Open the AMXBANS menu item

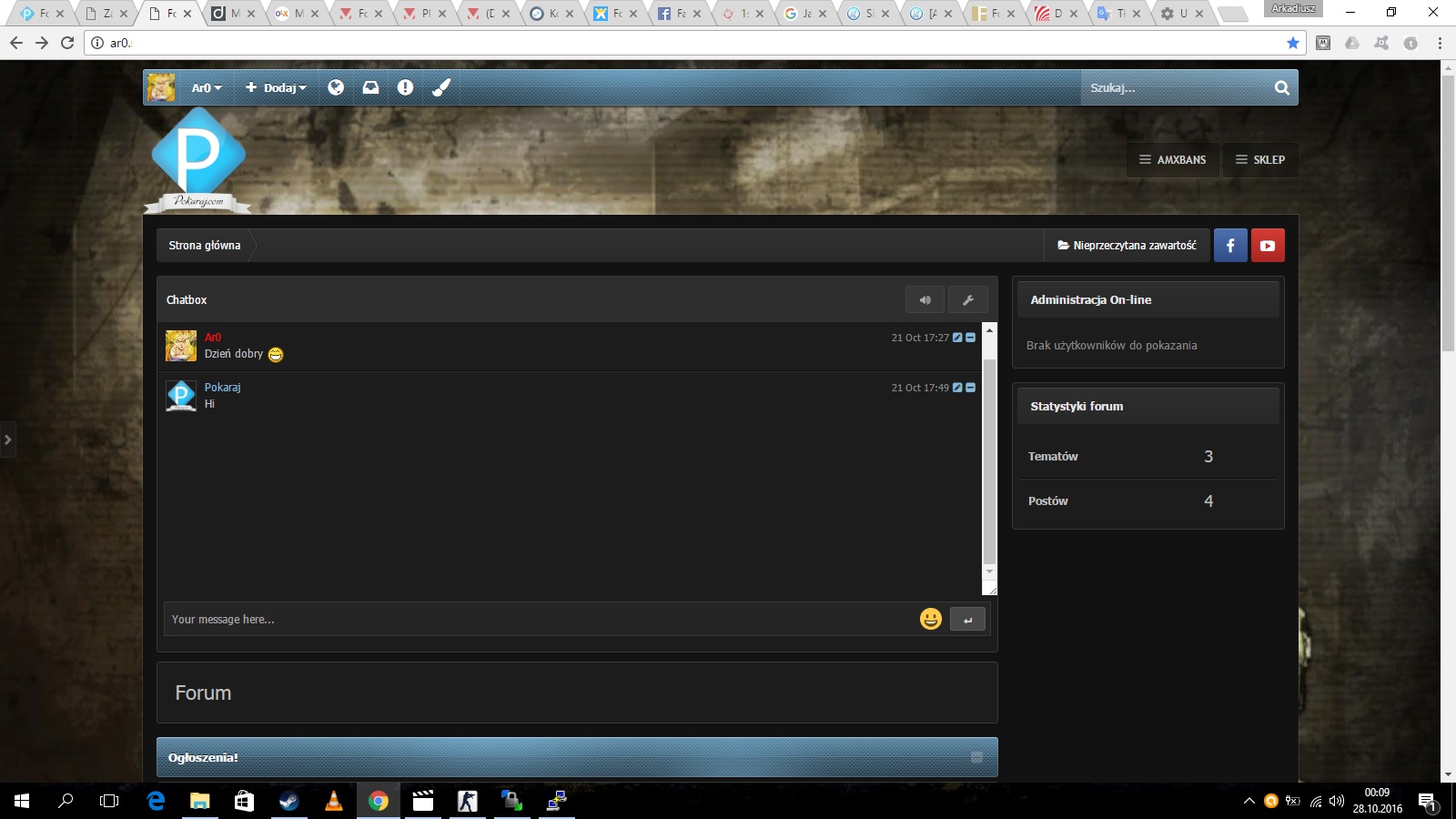tap(1173, 159)
